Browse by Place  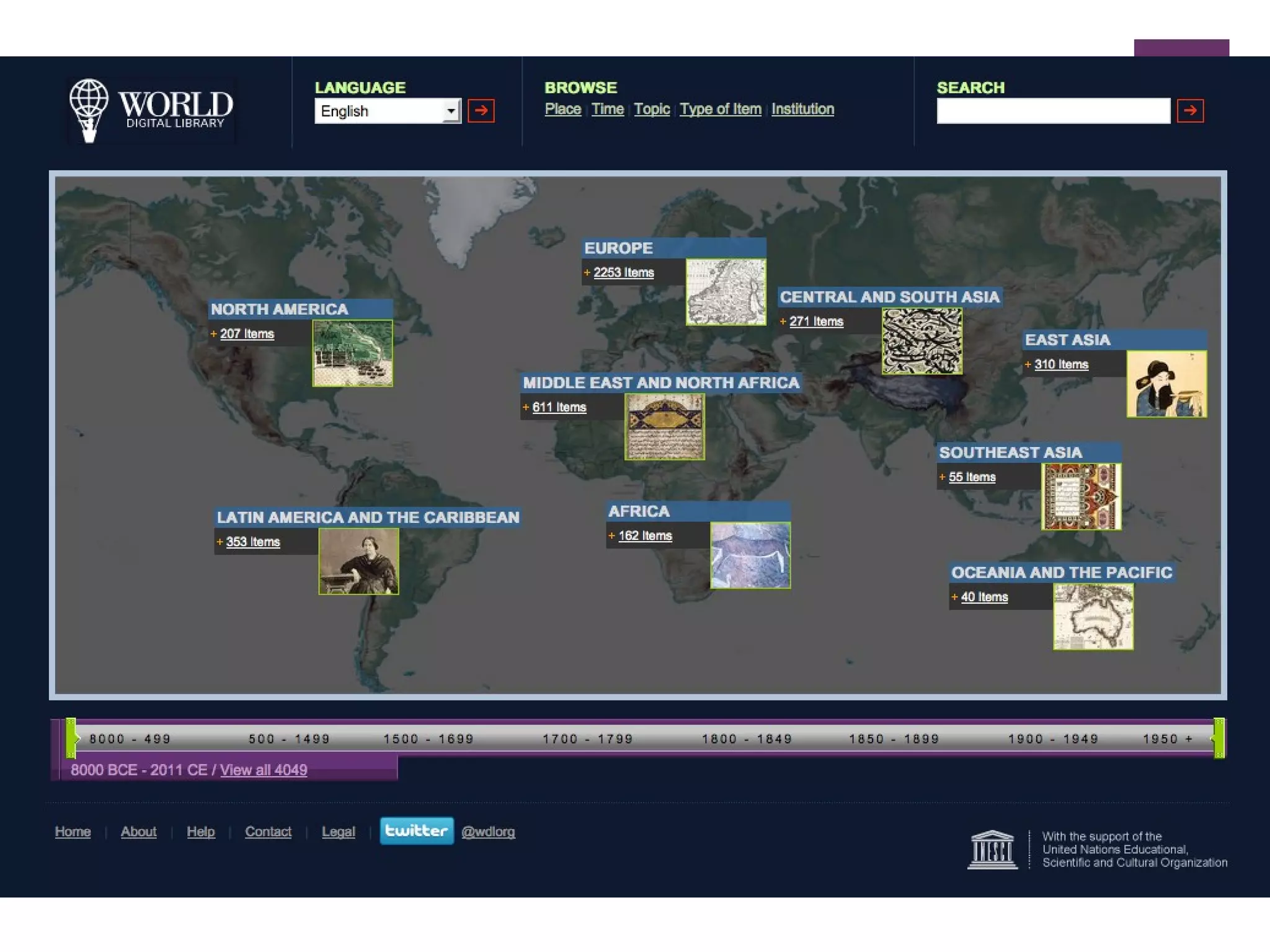pyautogui.click(x=562, y=109)
